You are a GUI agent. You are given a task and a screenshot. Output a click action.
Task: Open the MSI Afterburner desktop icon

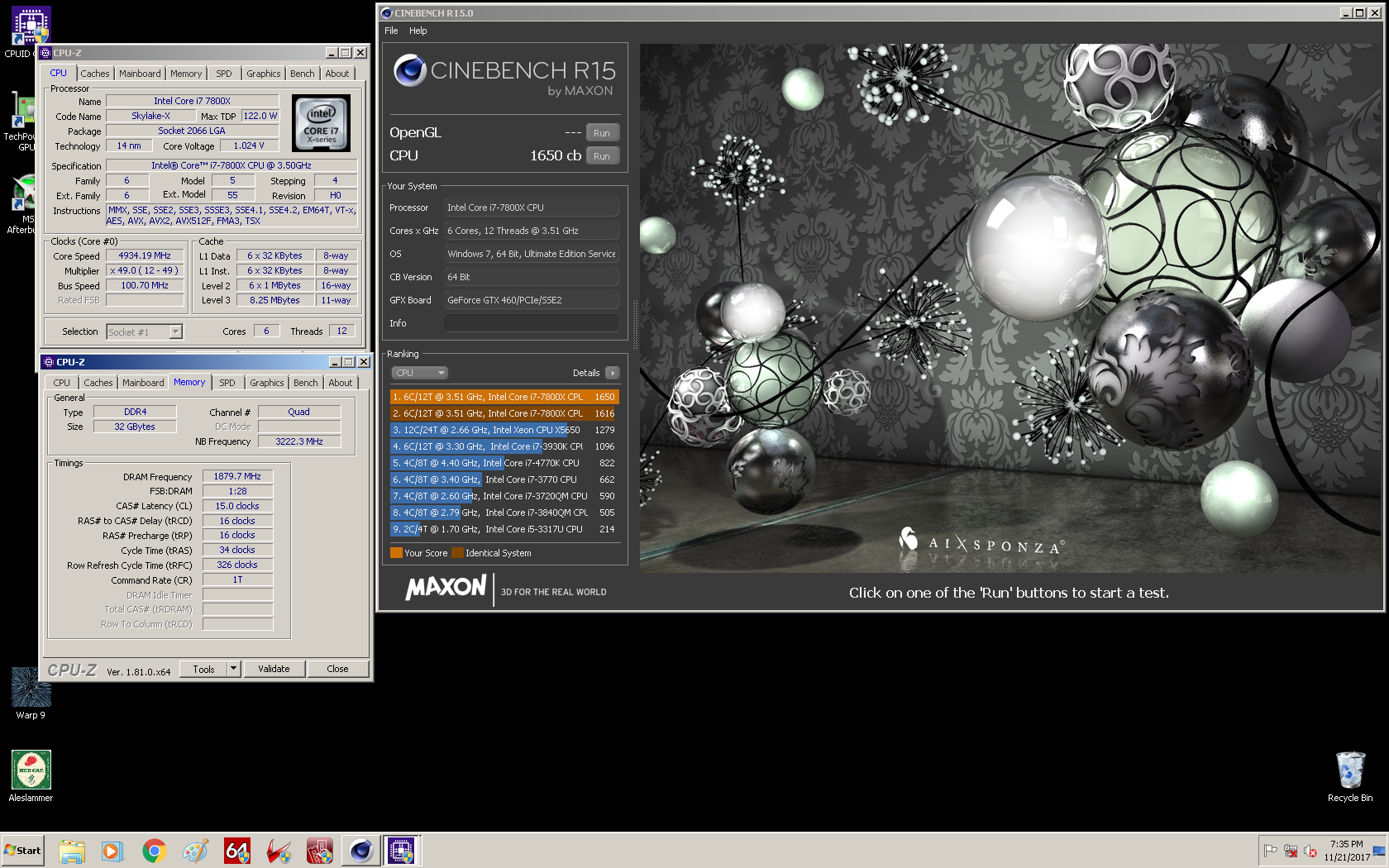point(21,203)
